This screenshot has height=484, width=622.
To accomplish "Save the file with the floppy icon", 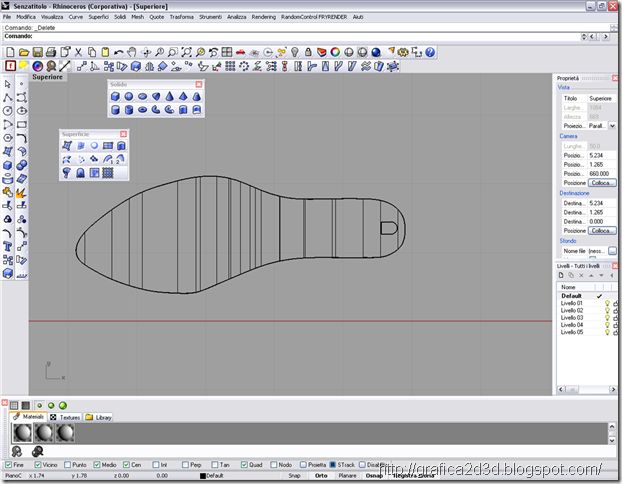I will tap(37, 52).
